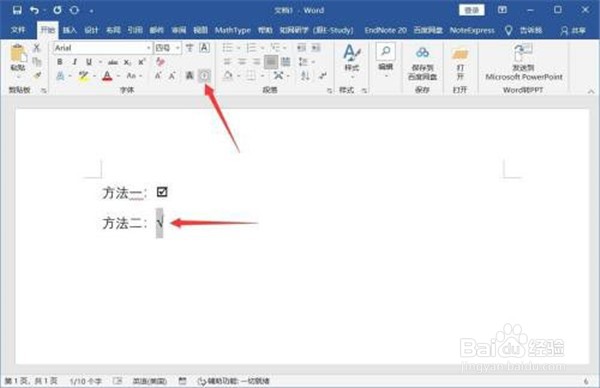Undo the last action

coord(34,10)
